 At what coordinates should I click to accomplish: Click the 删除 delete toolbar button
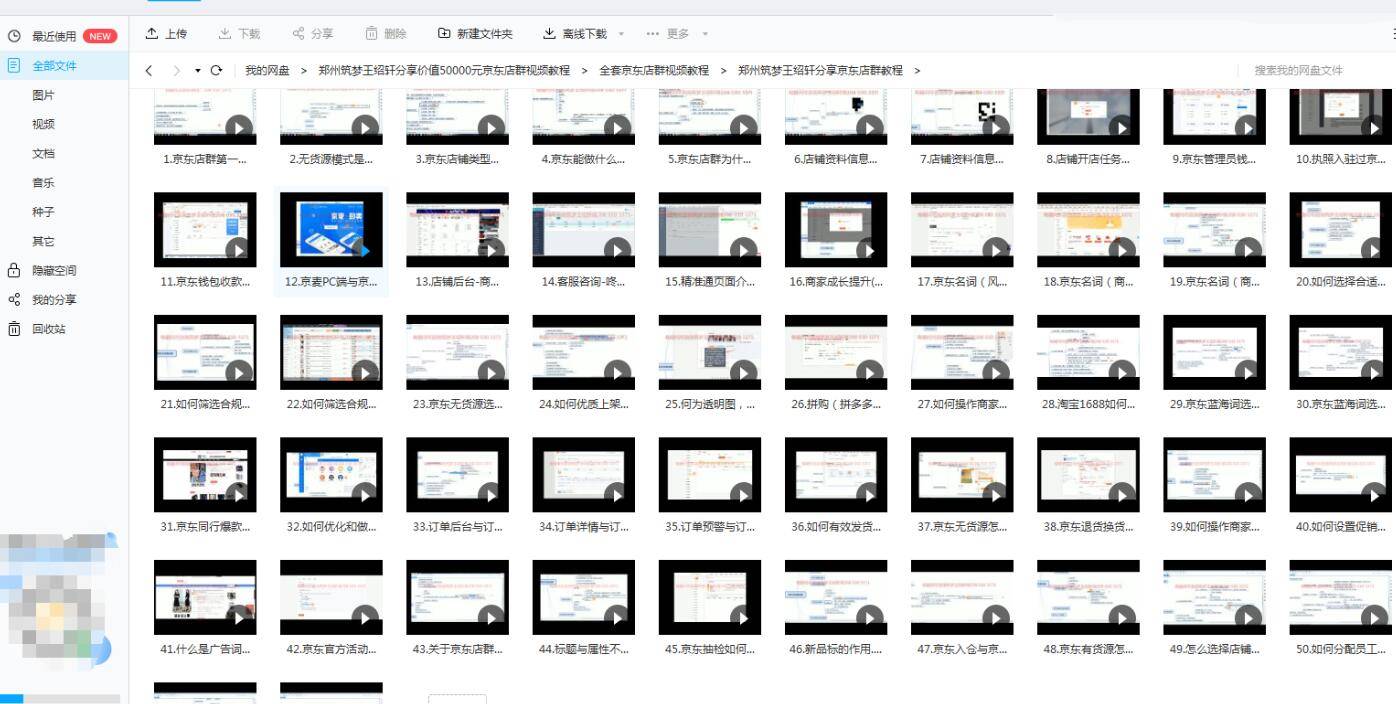386,34
